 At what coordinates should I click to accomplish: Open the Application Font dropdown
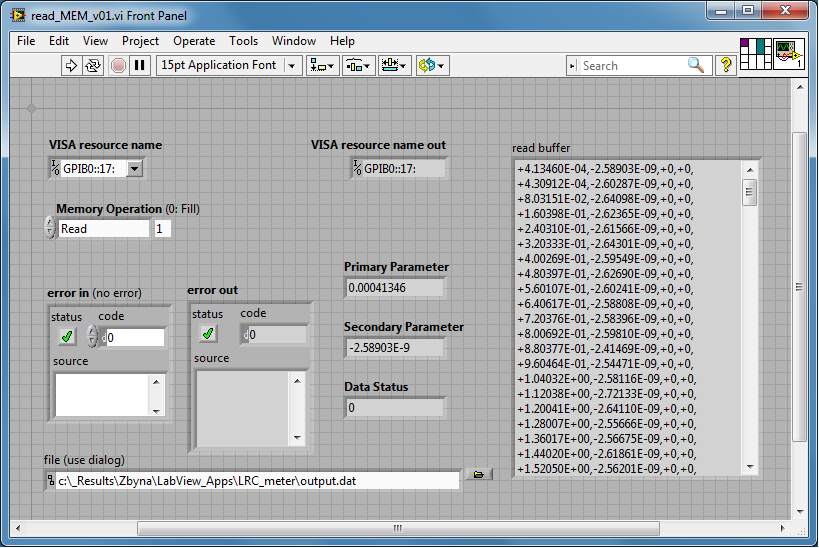[x=291, y=66]
